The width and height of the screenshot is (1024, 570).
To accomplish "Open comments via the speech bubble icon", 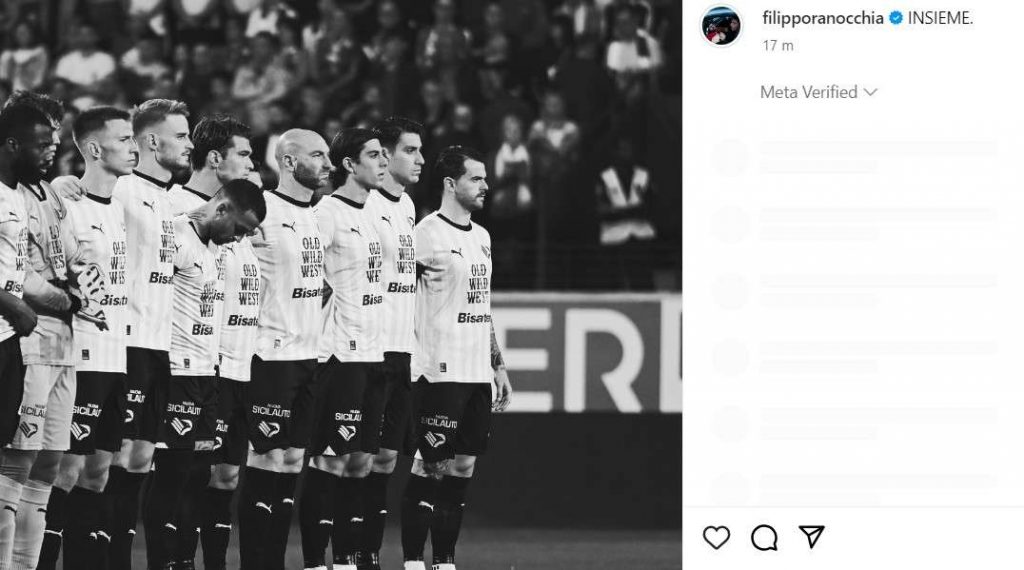I will pyautogui.click(x=763, y=537).
